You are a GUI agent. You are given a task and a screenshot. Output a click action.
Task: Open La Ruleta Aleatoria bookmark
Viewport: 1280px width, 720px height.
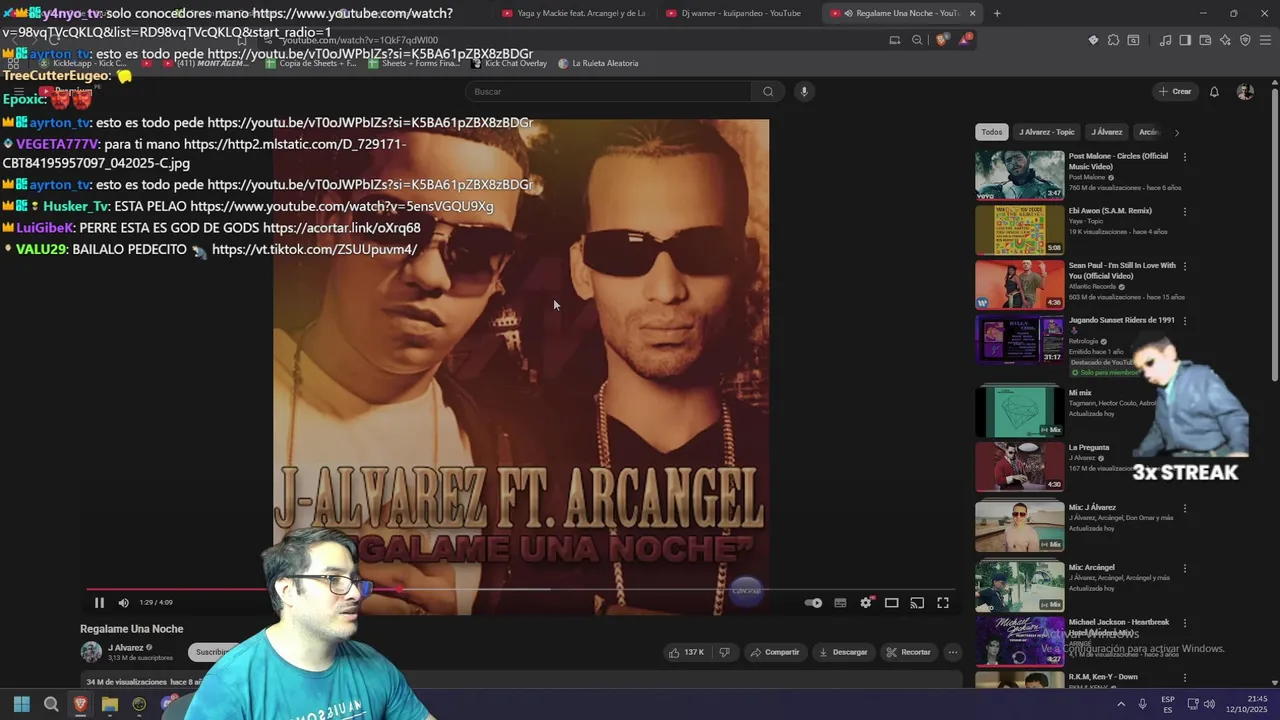click(x=598, y=63)
